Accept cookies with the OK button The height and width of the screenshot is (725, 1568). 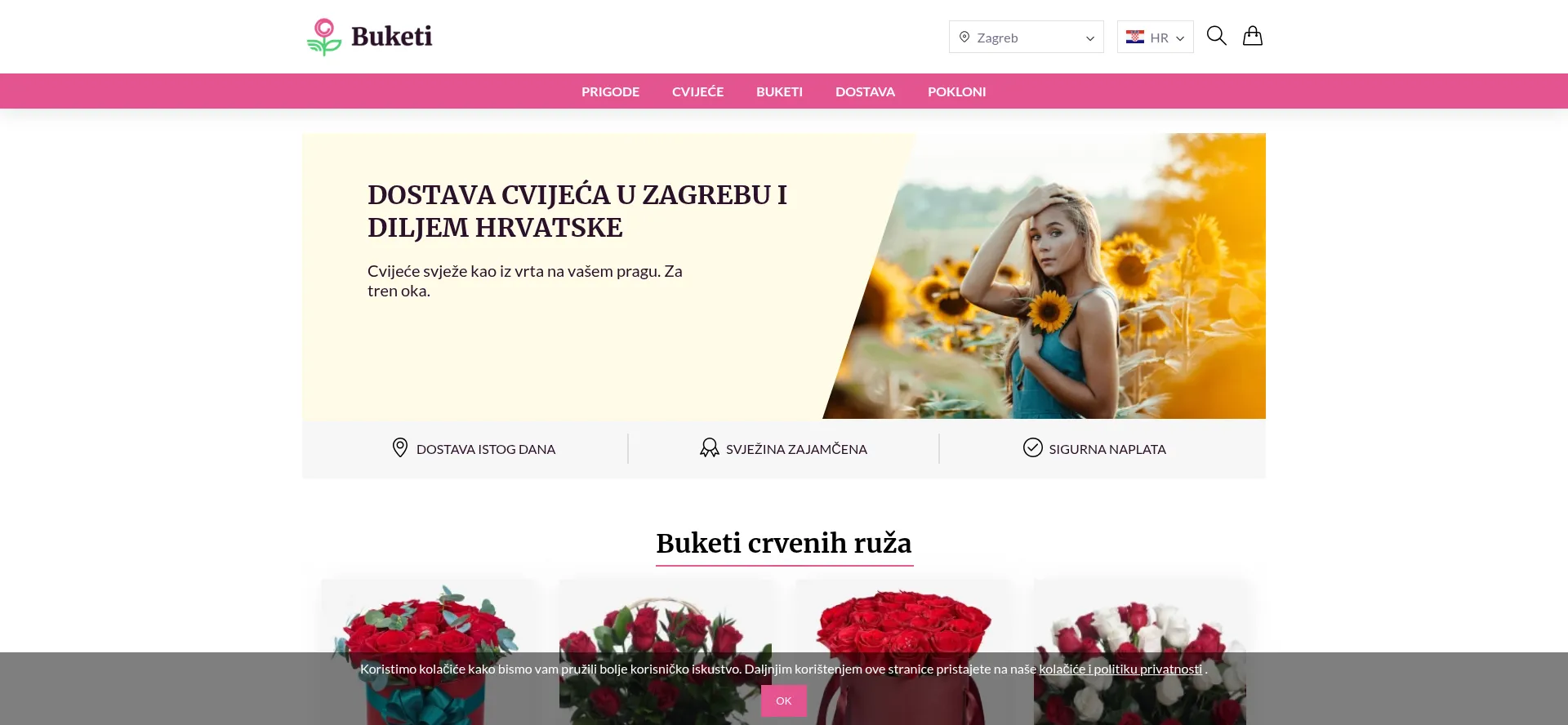(x=783, y=701)
